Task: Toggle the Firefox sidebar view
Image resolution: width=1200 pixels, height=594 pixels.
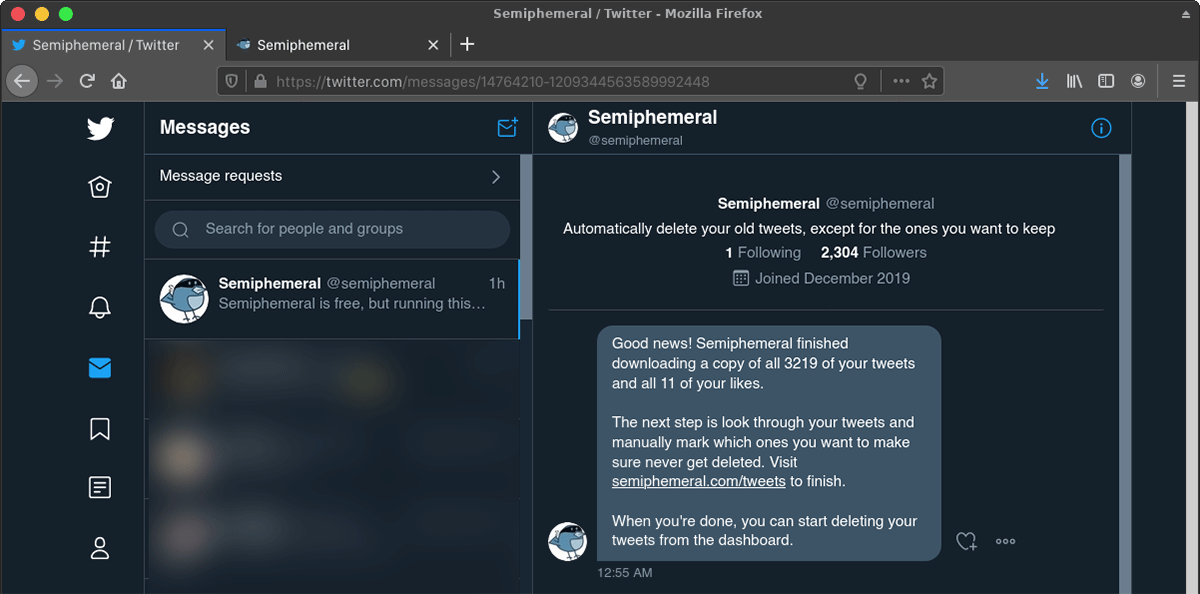Action: coord(1106,81)
